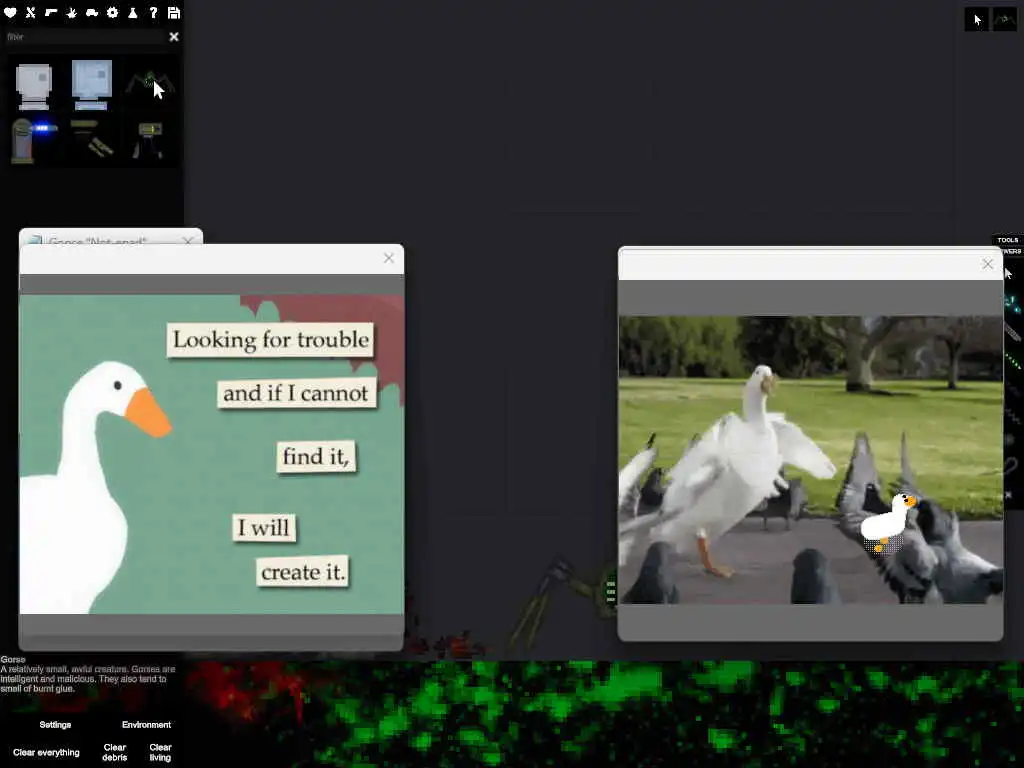Image resolution: width=1024 pixels, height=768 pixels.
Task: Open the Save floppy disk icon
Action: click(174, 12)
